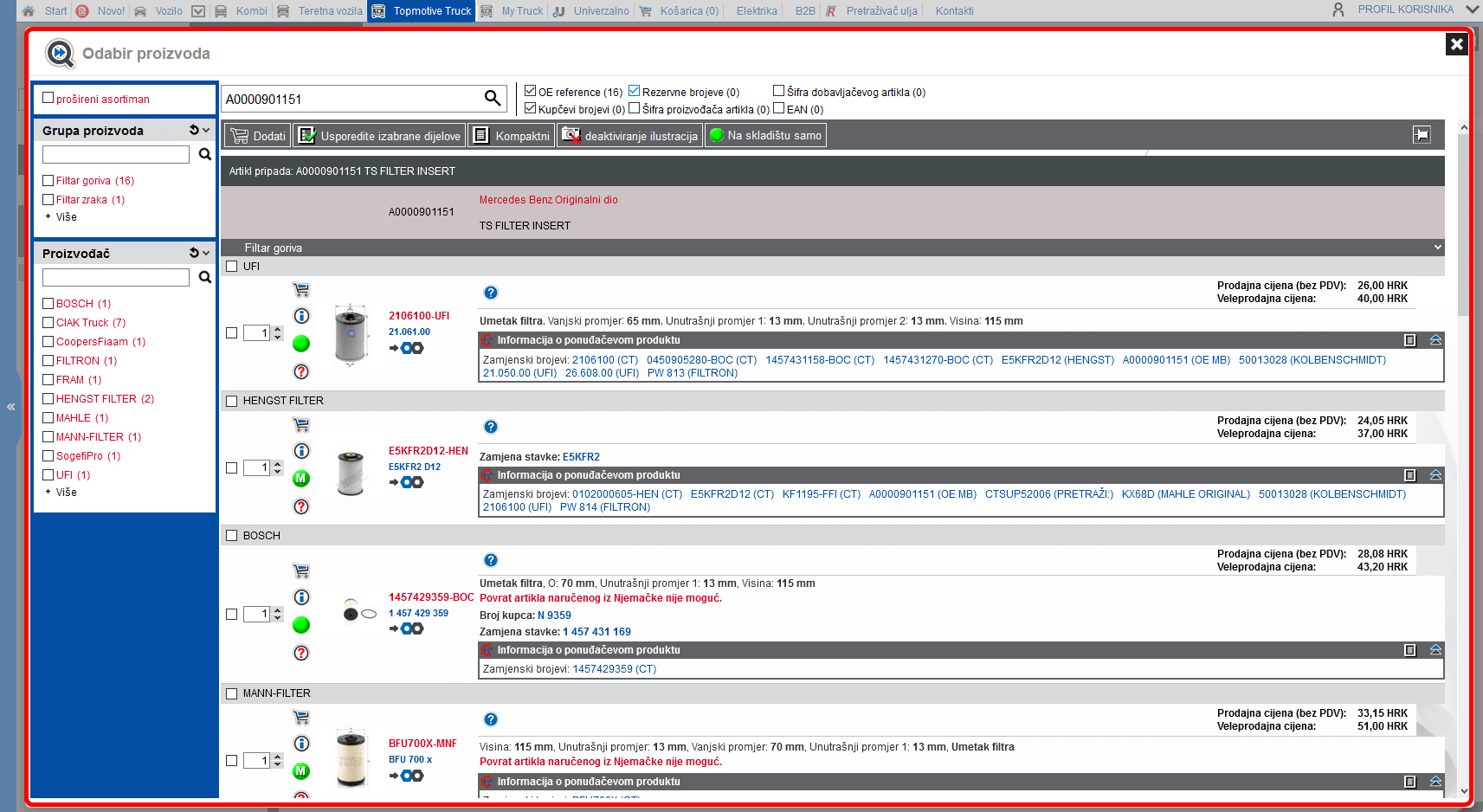
Task: Add UFI 2106100-UFI to shopping cart
Action: point(301,290)
